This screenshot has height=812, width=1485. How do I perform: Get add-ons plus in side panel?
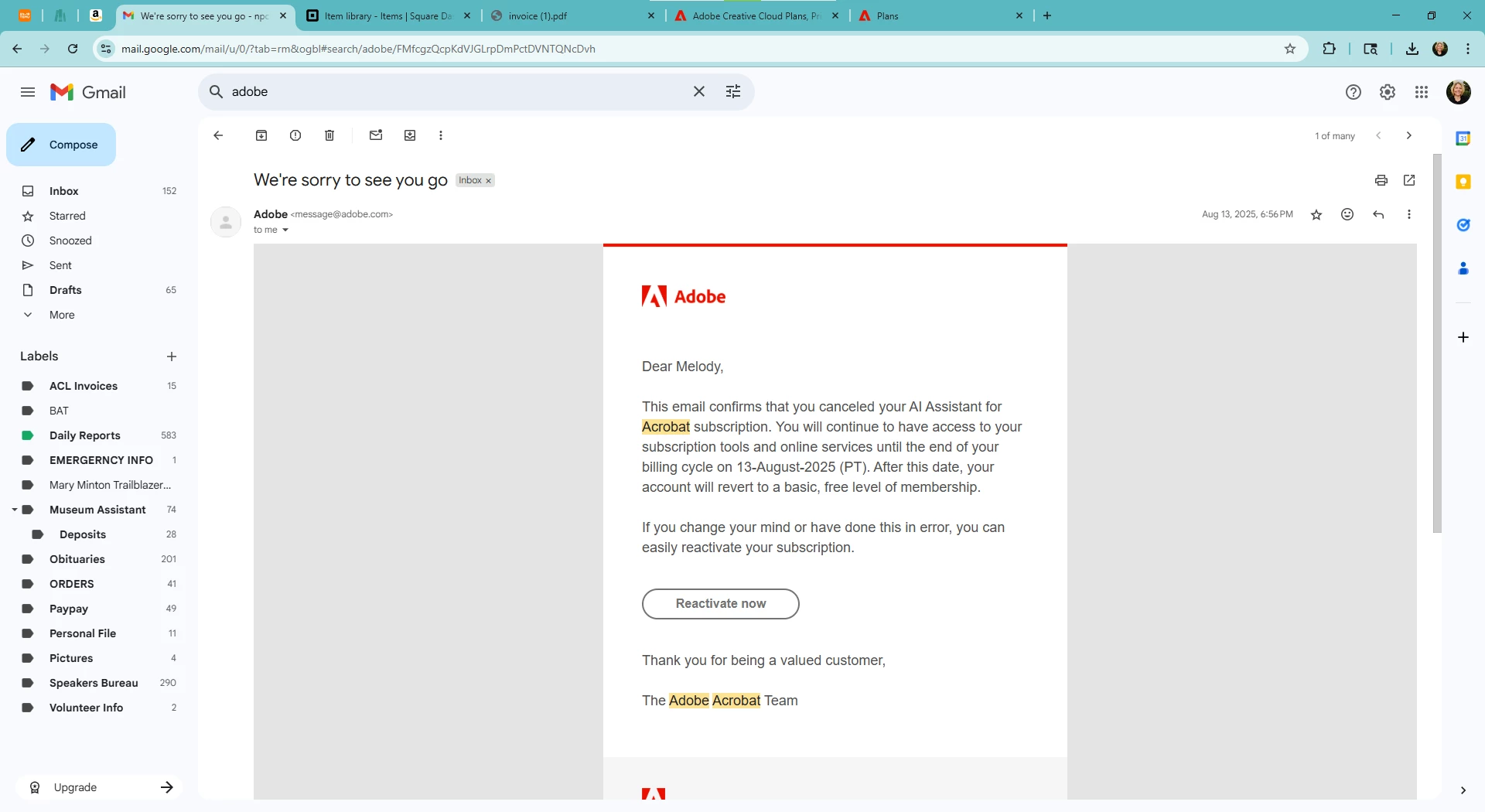pos(1463,337)
